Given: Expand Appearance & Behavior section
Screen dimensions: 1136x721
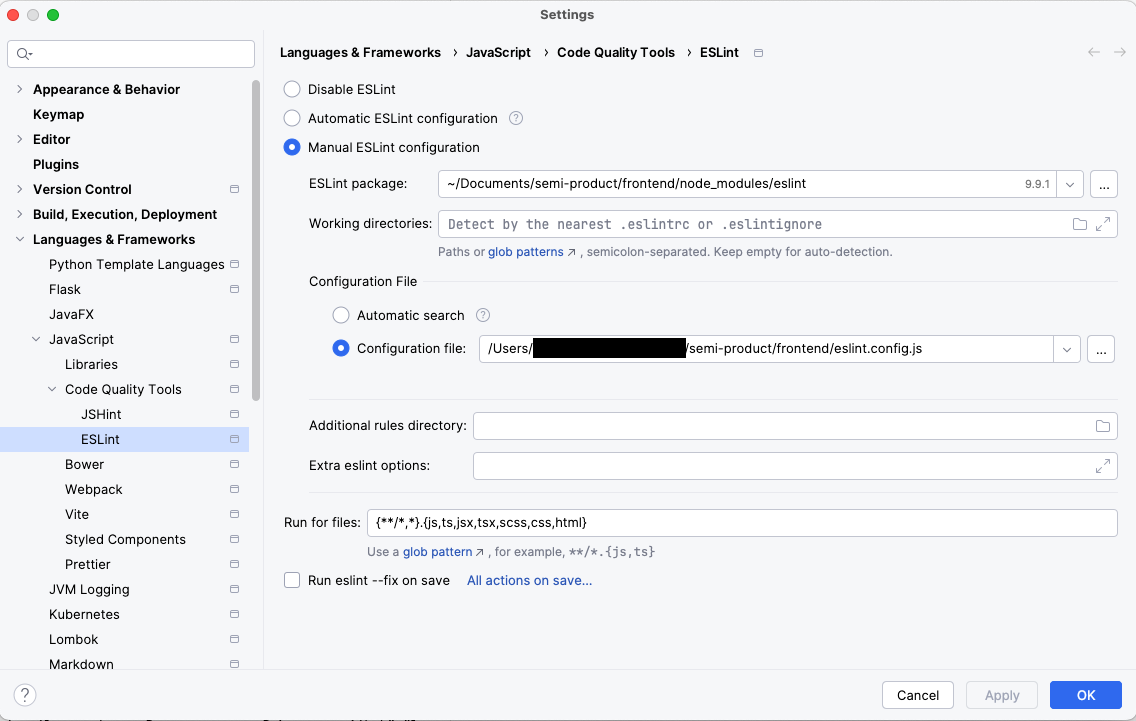Looking at the screenshot, I should (20, 89).
